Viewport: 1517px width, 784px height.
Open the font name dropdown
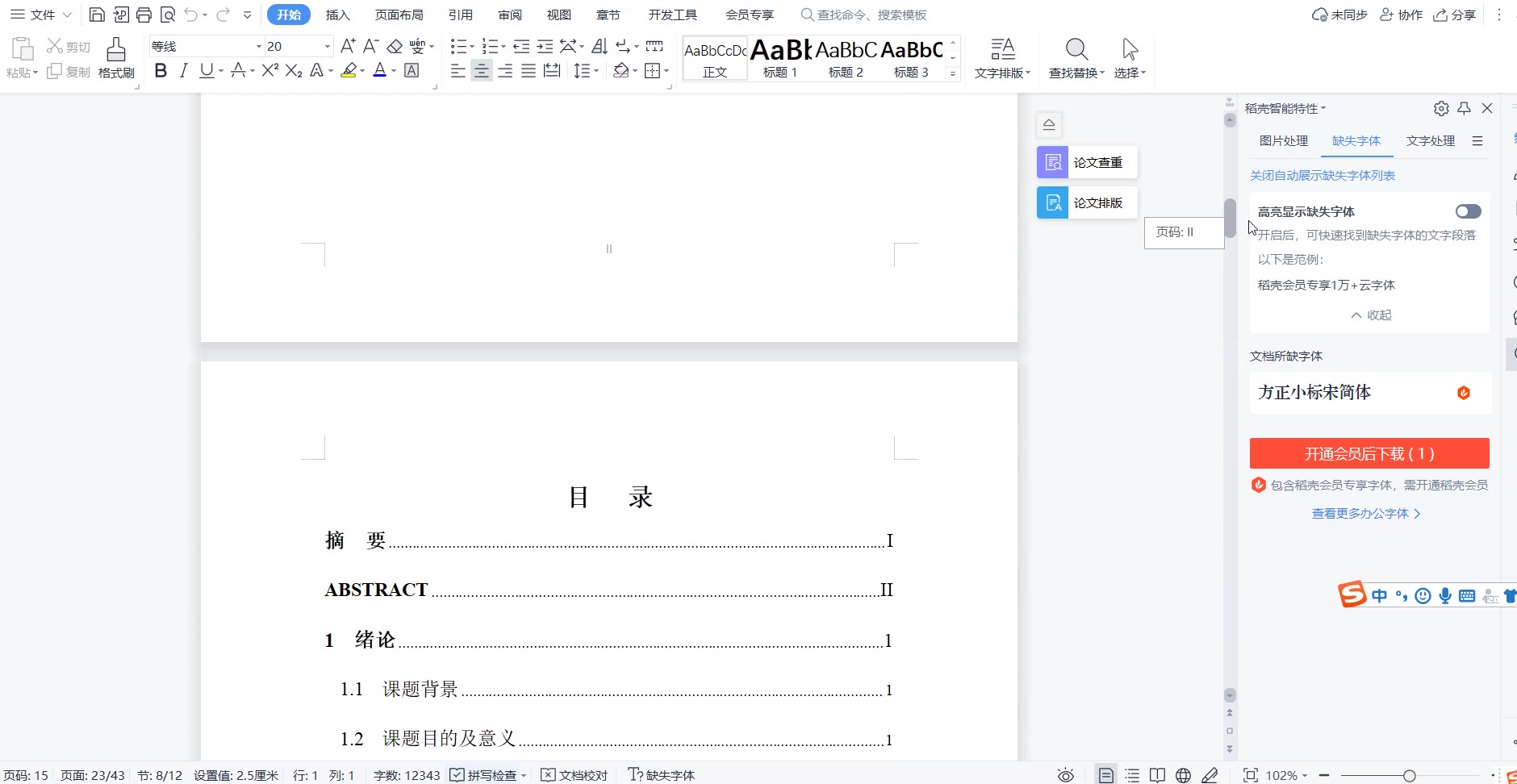click(x=259, y=47)
